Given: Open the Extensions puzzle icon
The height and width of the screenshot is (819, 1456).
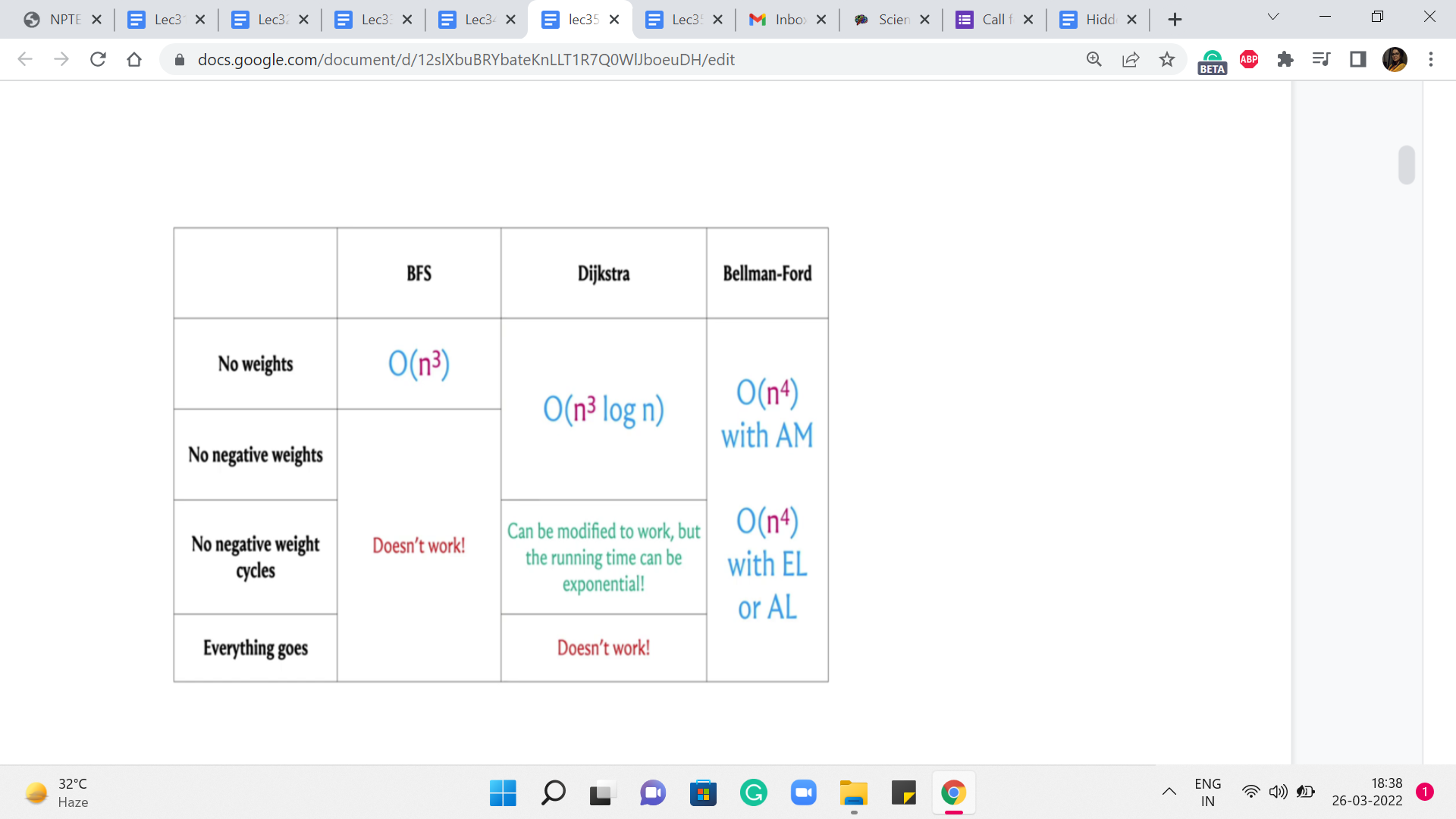Looking at the screenshot, I should click(1285, 59).
